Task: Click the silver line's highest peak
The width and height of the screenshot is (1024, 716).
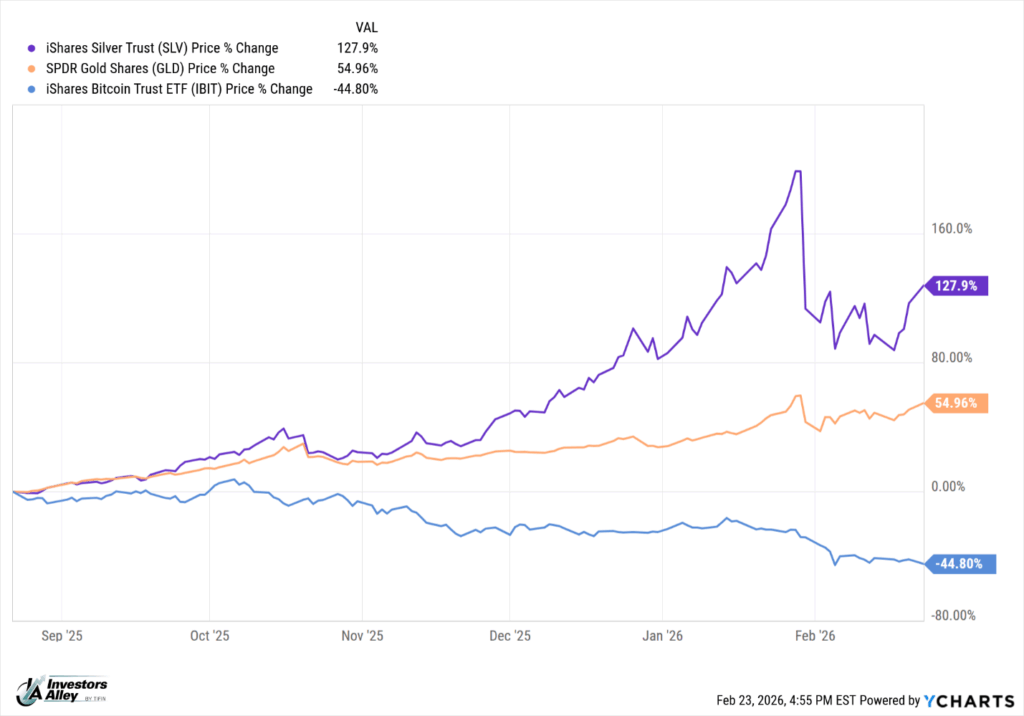Action: pos(797,172)
